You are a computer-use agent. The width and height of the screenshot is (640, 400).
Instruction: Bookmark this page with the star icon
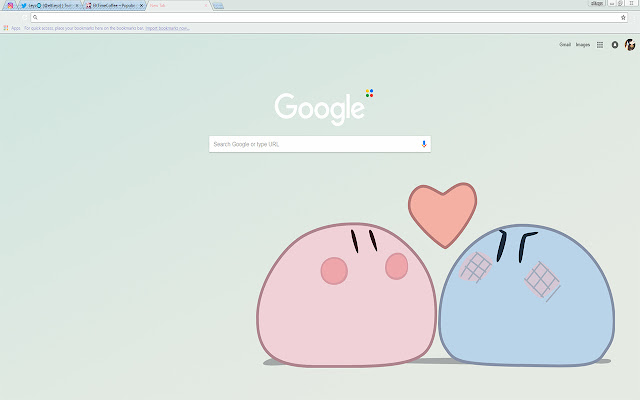pyautogui.click(x=623, y=17)
